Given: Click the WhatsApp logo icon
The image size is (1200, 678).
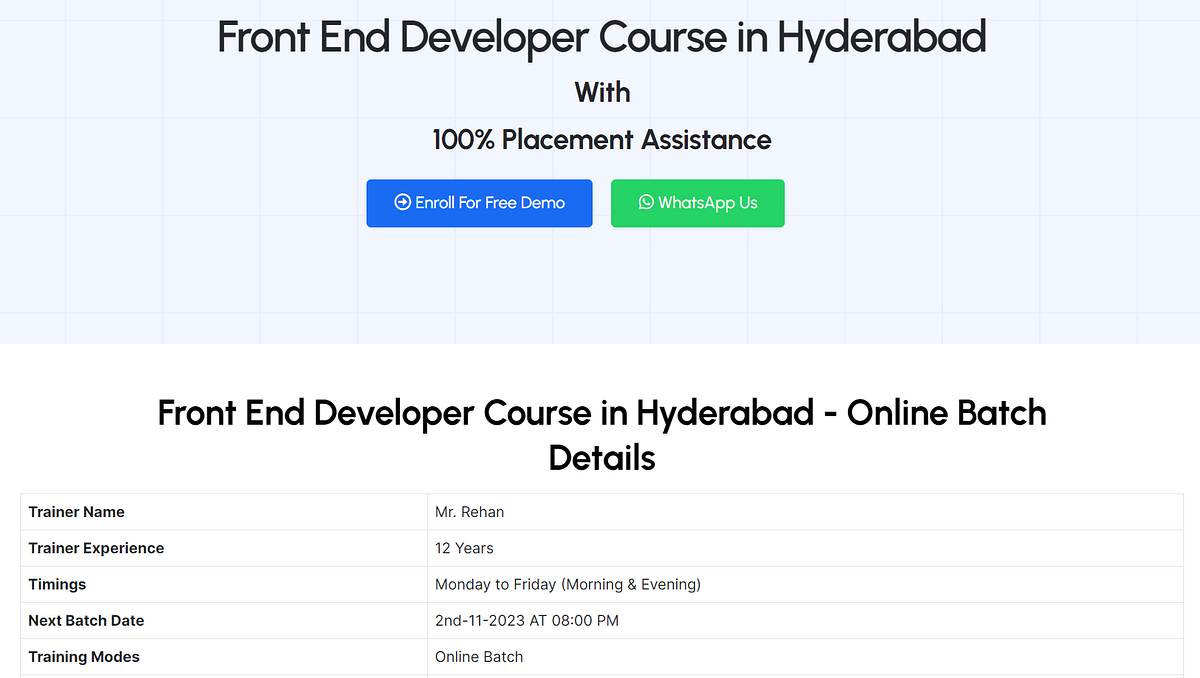Looking at the screenshot, I should point(646,202).
